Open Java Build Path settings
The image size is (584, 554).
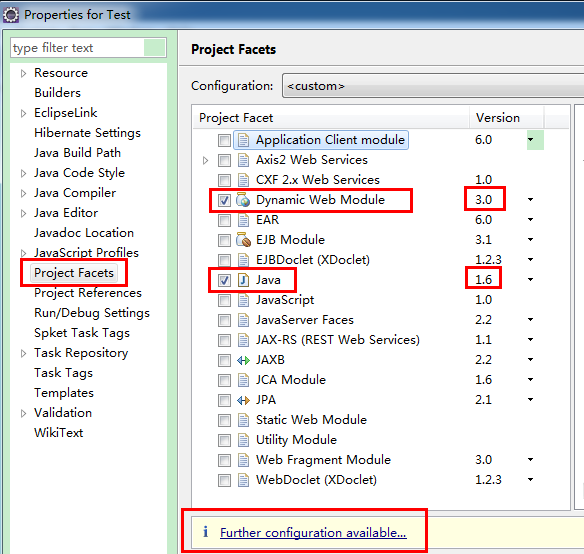click(77, 153)
